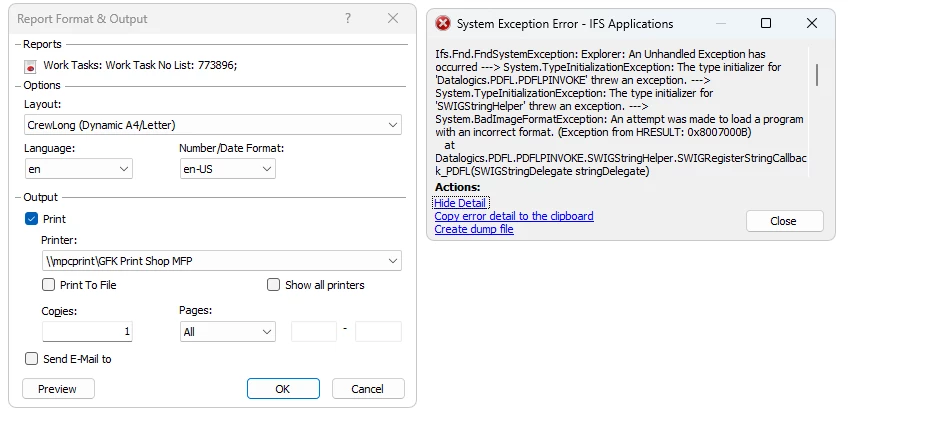Minimize the System Exception Error window
This screenshot has width=927, height=422.
720,23
